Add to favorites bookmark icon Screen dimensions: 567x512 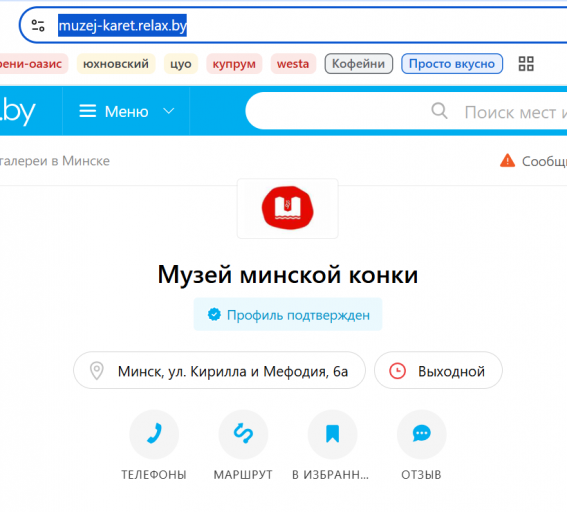click(332, 434)
